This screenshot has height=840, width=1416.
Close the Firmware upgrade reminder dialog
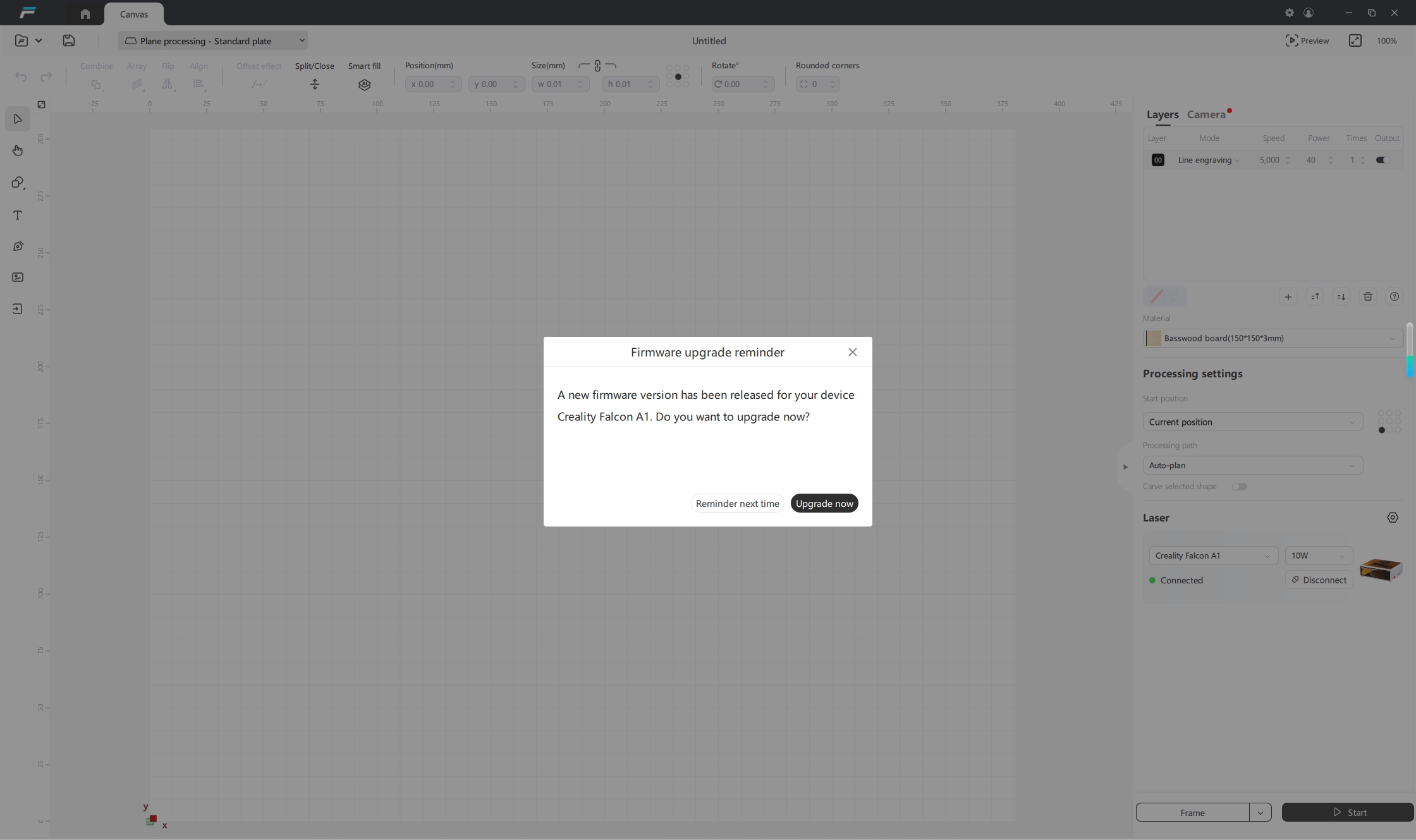click(852, 352)
